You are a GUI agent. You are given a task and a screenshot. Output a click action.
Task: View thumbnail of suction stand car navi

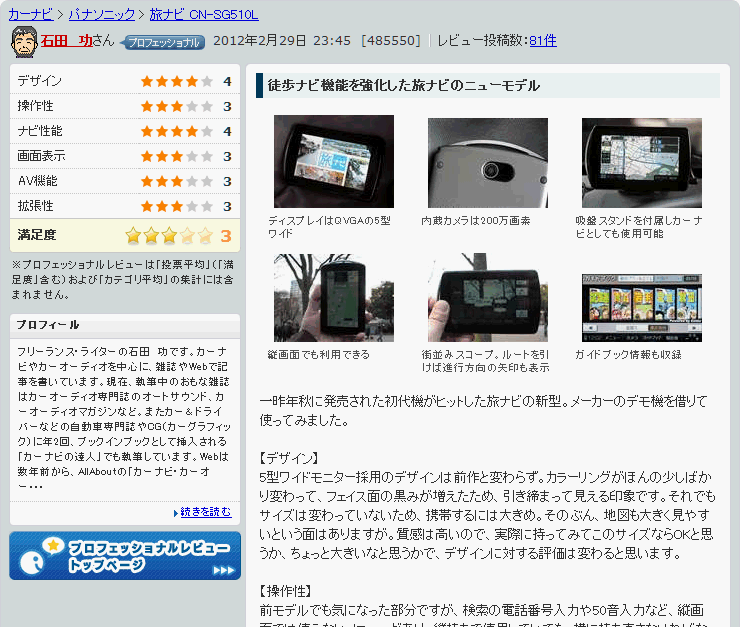point(642,163)
